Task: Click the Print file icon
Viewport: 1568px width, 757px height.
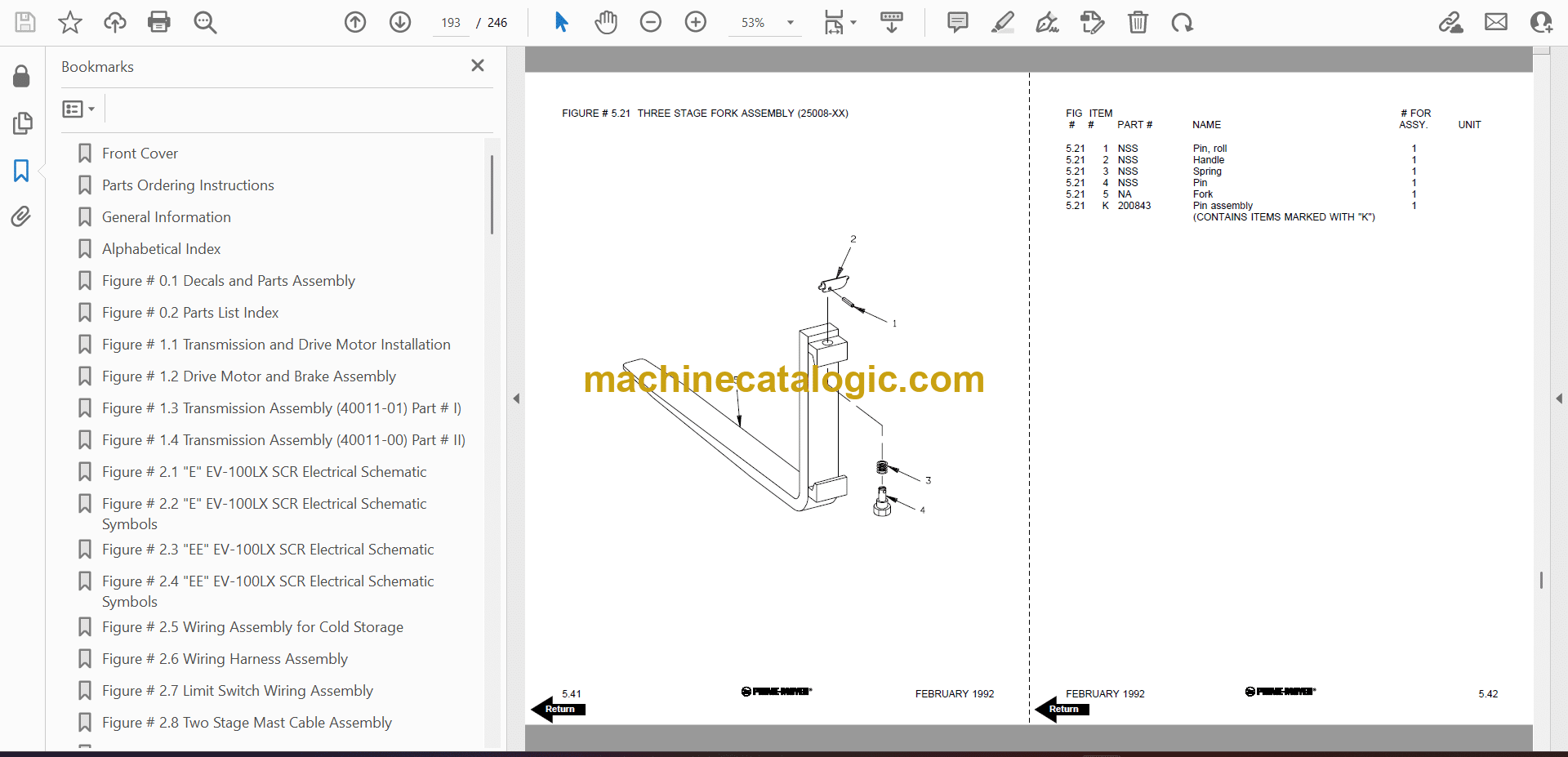Action: tap(159, 22)
